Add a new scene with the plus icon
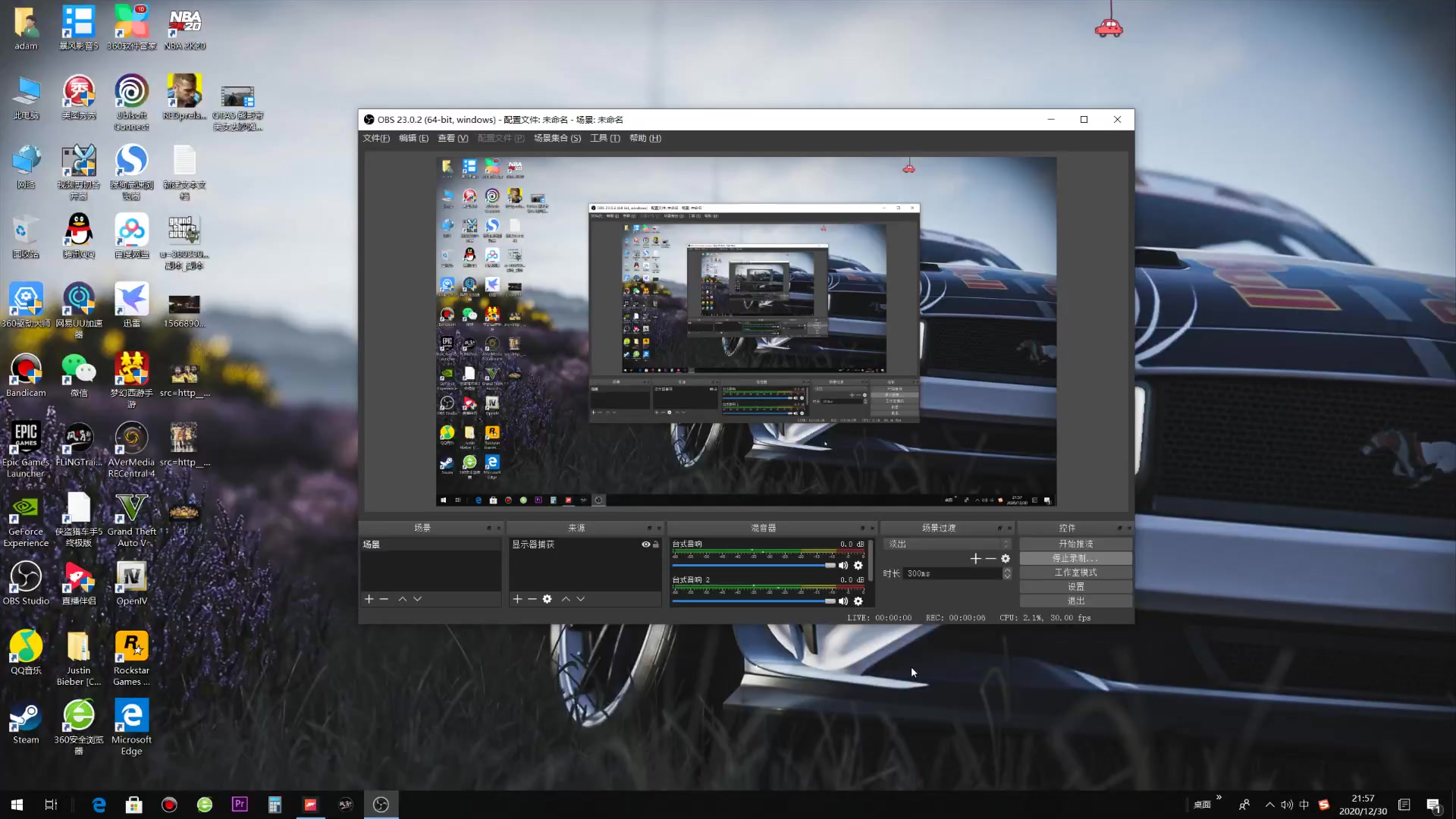 [369, 599]
